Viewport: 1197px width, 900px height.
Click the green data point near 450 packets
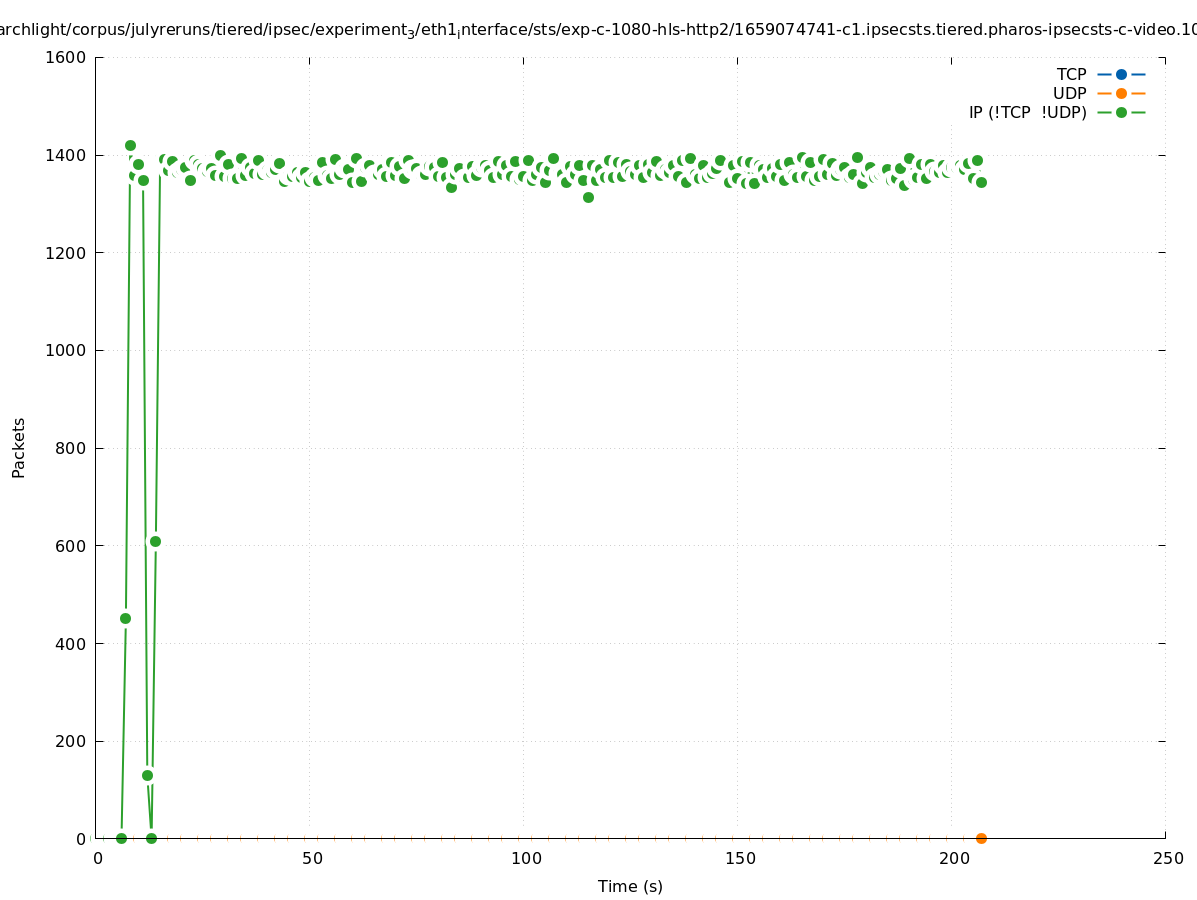click(125, 618)
